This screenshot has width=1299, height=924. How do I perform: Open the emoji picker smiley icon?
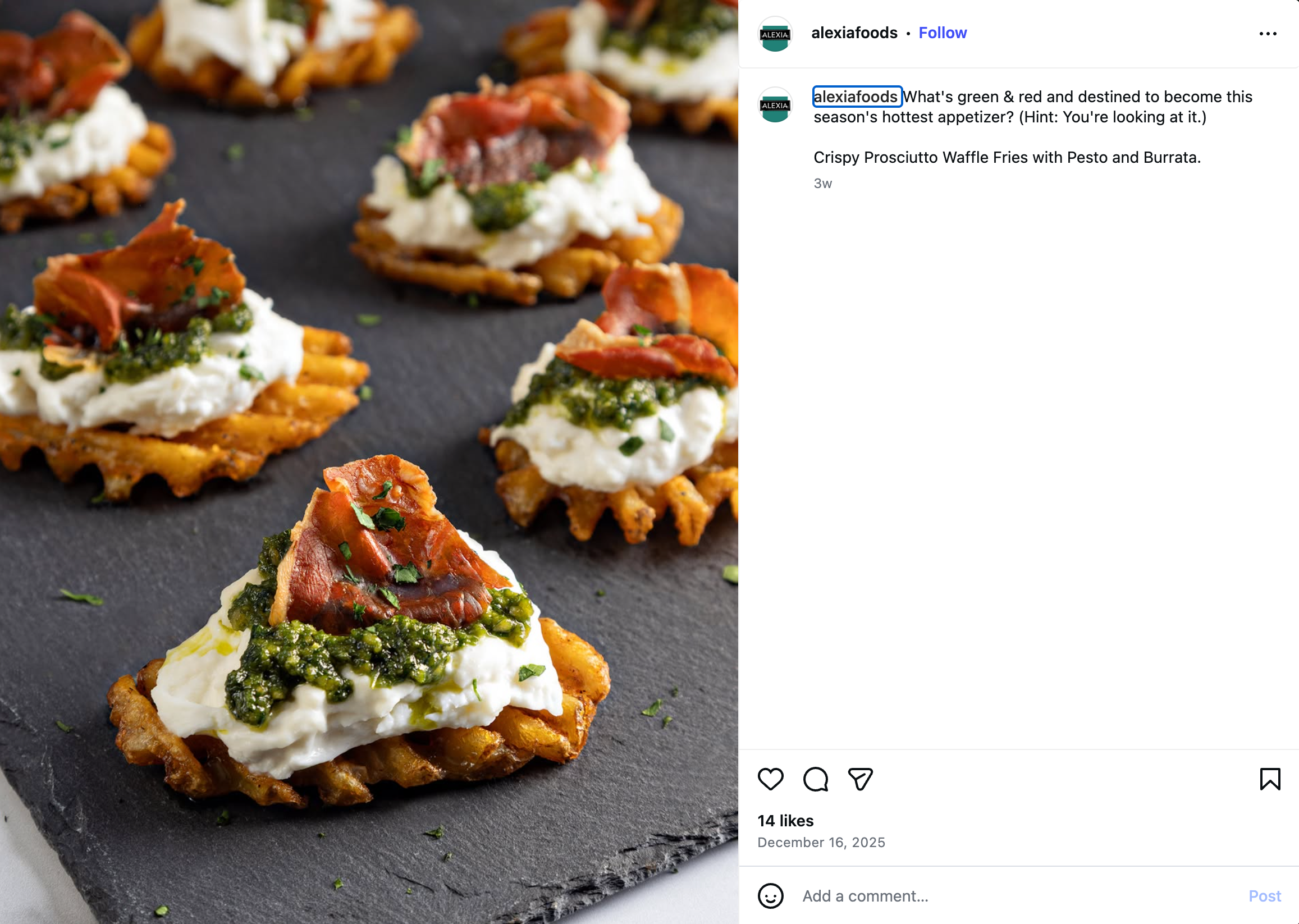(770, 895)
